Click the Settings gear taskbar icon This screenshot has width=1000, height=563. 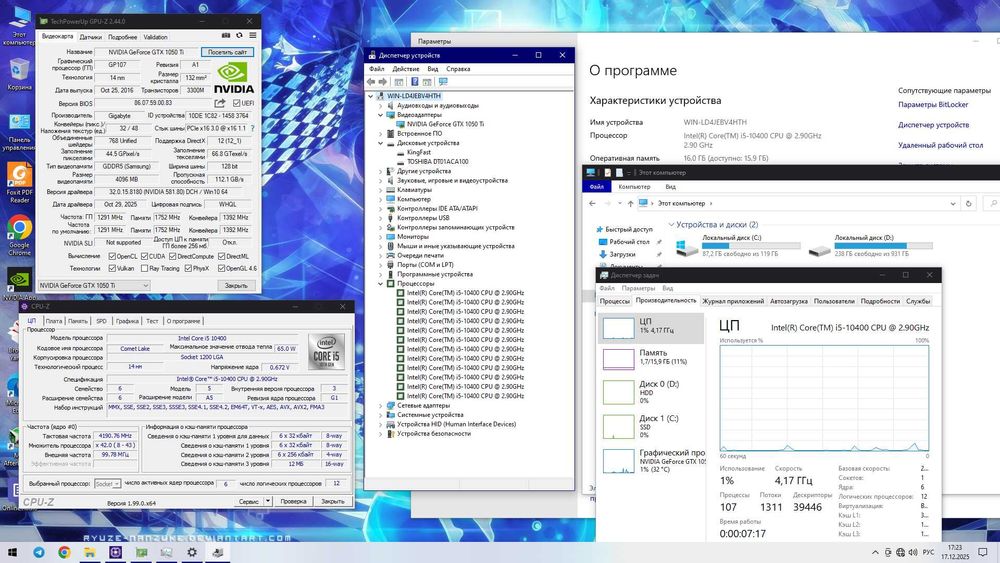[x=192, y=552]
